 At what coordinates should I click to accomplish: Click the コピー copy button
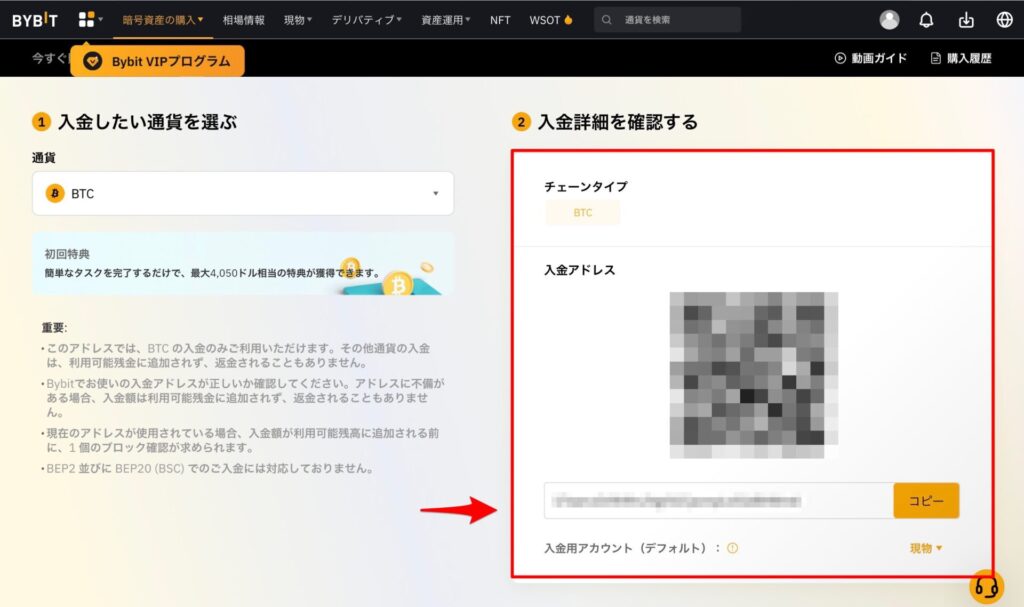(x=926, y=500)
